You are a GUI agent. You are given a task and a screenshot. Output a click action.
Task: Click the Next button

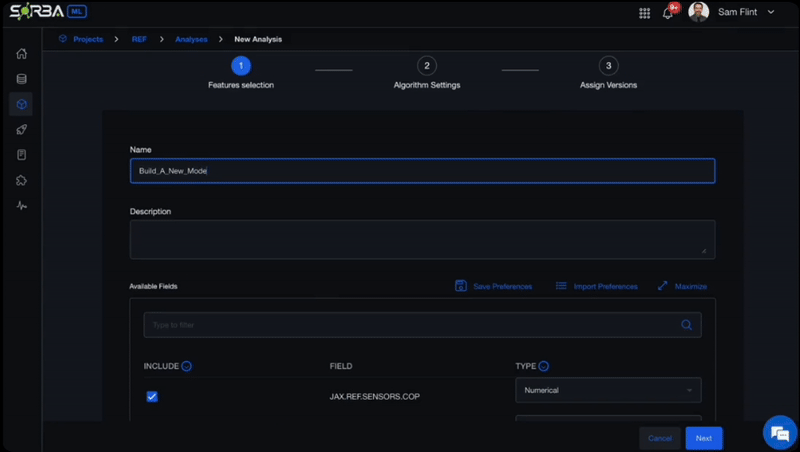(x=704, y=438)
